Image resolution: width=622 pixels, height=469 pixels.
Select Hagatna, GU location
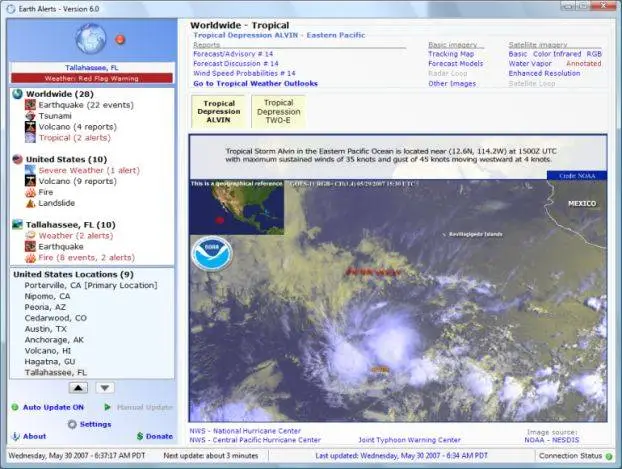50,362
